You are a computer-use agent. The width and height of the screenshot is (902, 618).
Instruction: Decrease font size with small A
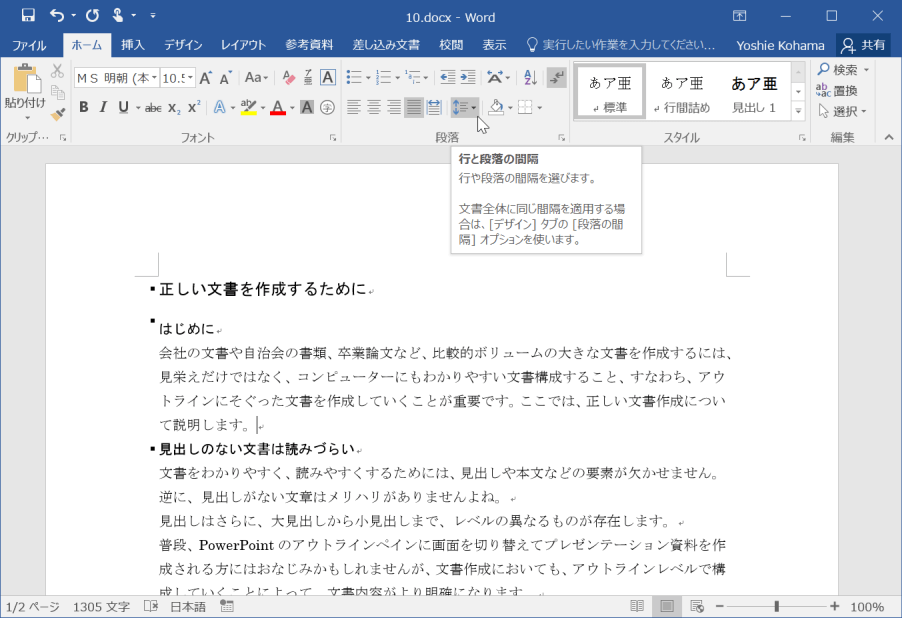tap(225, 78)
